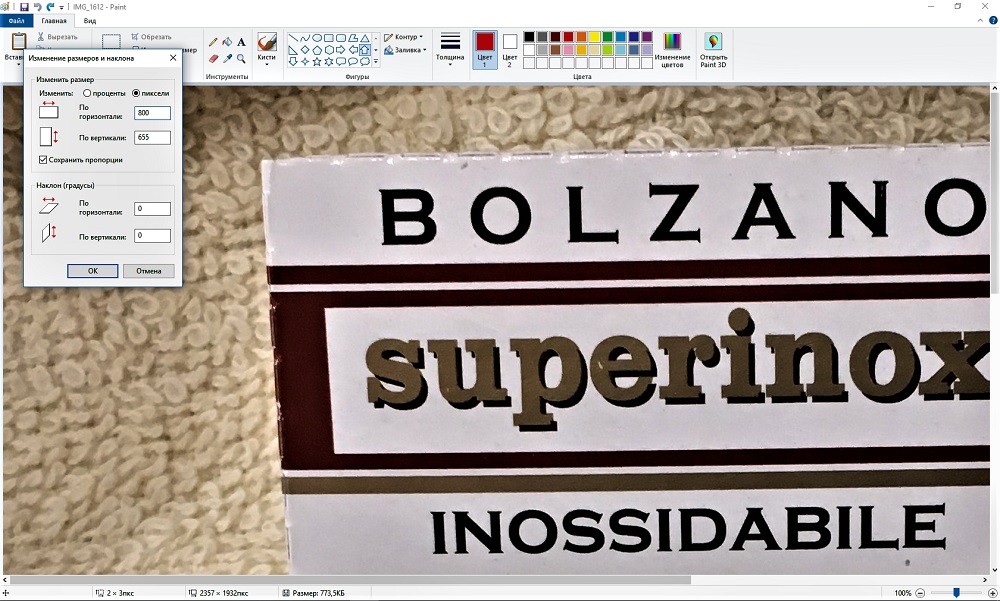Click status bar text 2357 × 1932пкс
The width and height of the screenshot is (1000, 601).
coord(224,593)
